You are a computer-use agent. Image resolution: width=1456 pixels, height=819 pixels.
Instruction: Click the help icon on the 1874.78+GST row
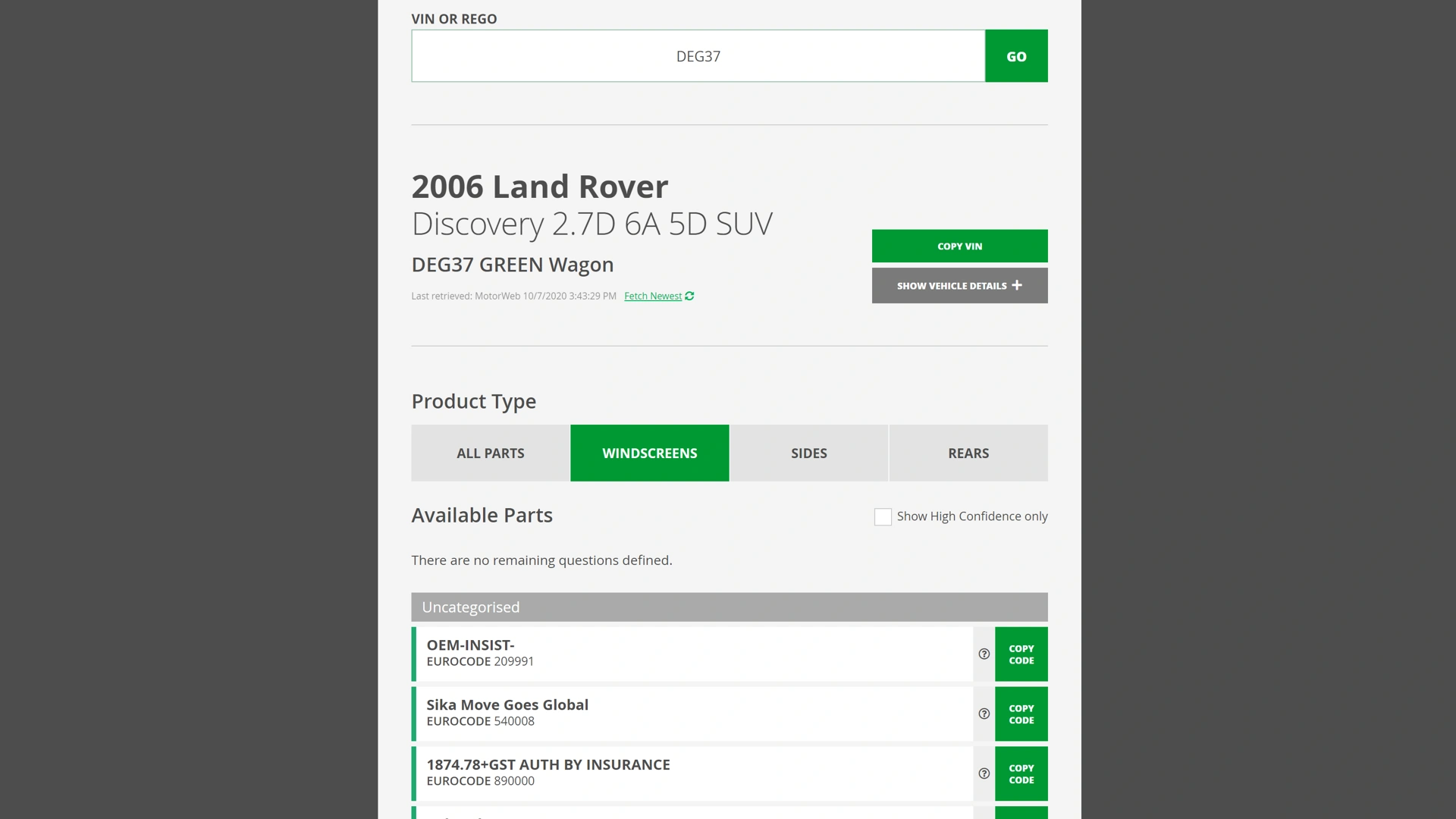point(983,773)
